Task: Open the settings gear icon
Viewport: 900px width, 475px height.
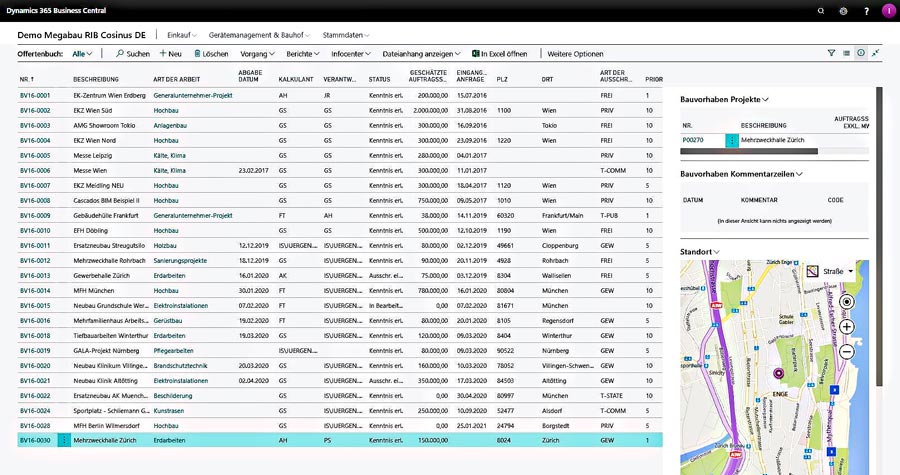Action: 843,11
